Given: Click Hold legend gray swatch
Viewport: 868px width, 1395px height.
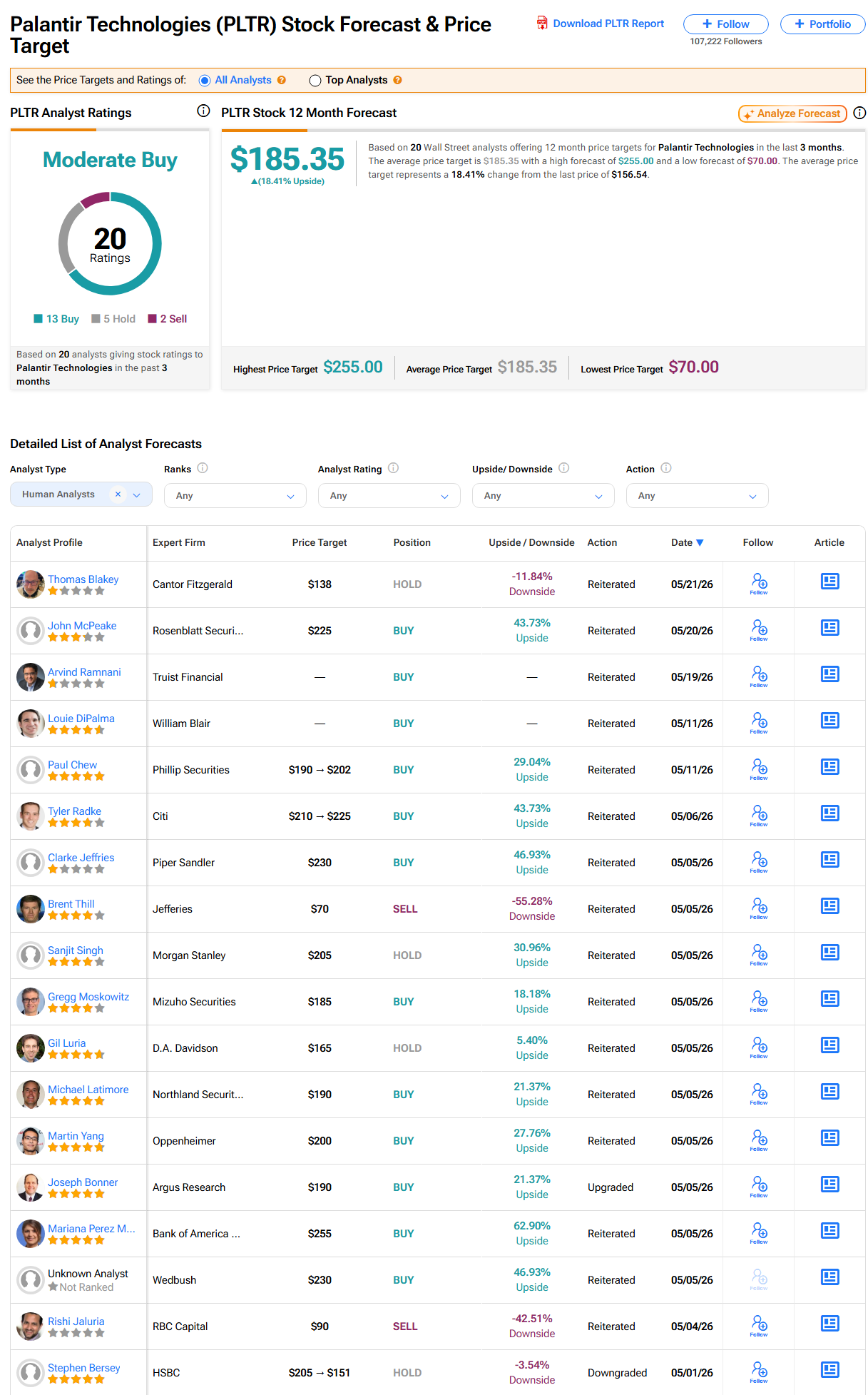Looking at the screenshot, I should [x=96, y=318].
